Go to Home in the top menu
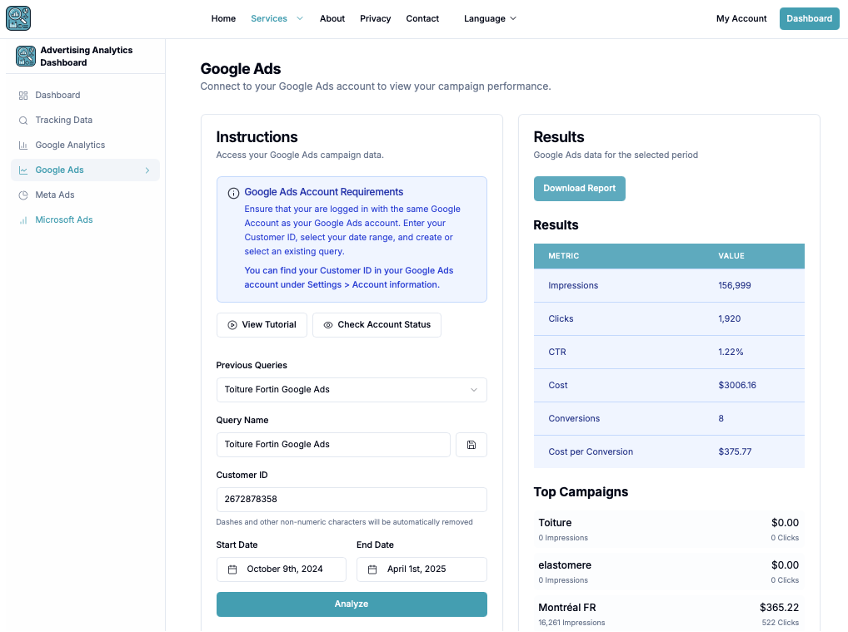This screenshot has height=632, width=848. 223,18
